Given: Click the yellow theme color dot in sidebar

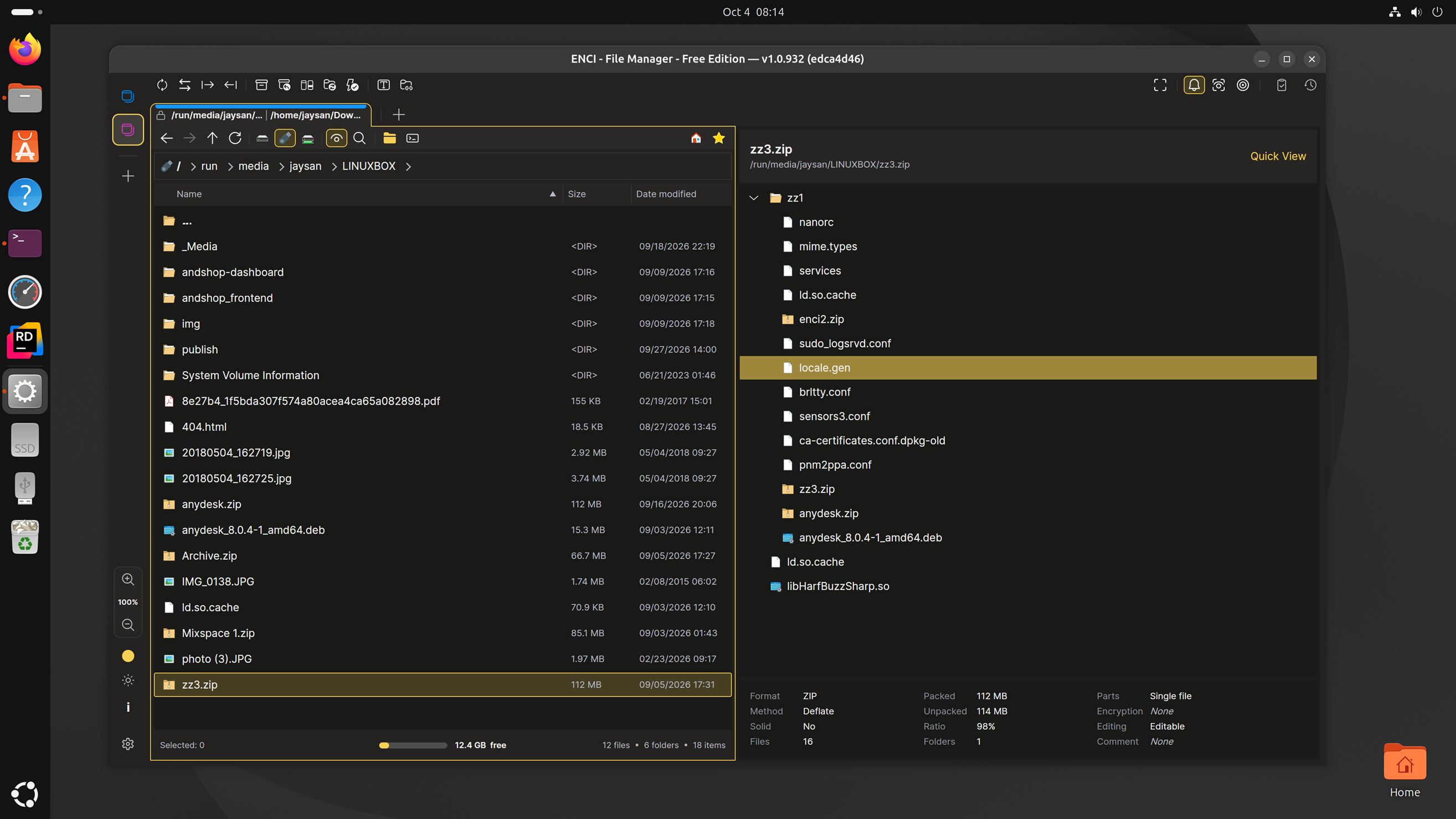Looking at the screenshot, I should 128,656.
